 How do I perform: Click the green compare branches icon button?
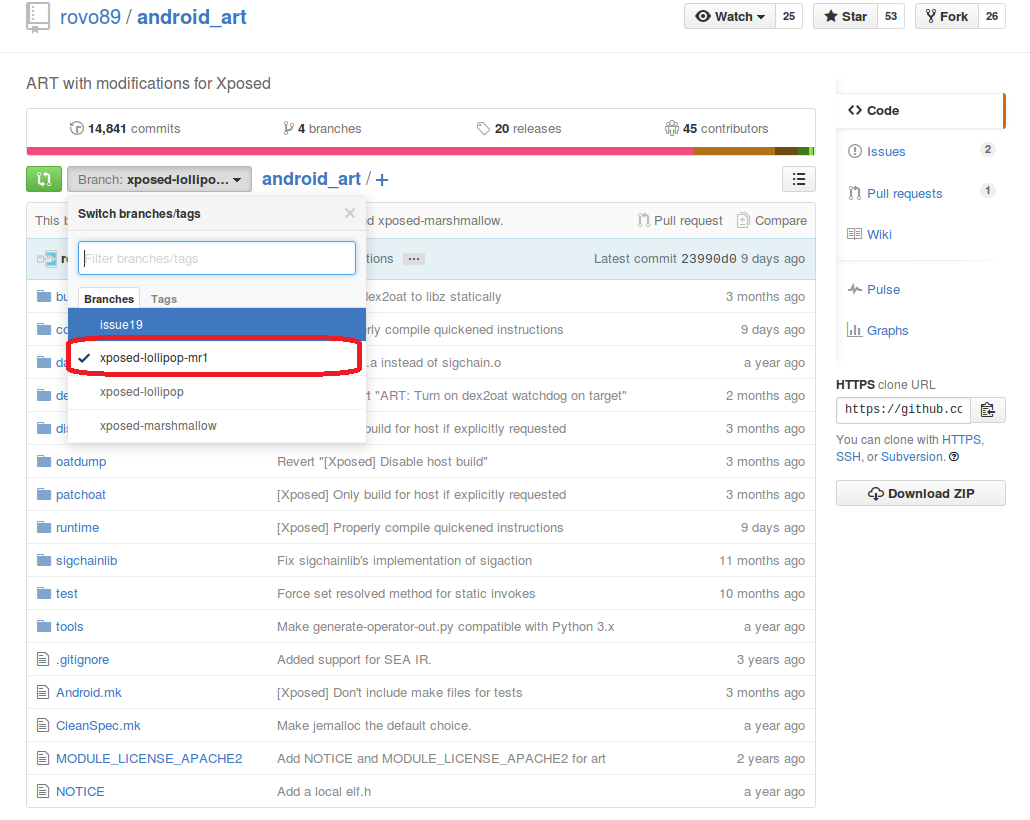[x=44, y=179]
